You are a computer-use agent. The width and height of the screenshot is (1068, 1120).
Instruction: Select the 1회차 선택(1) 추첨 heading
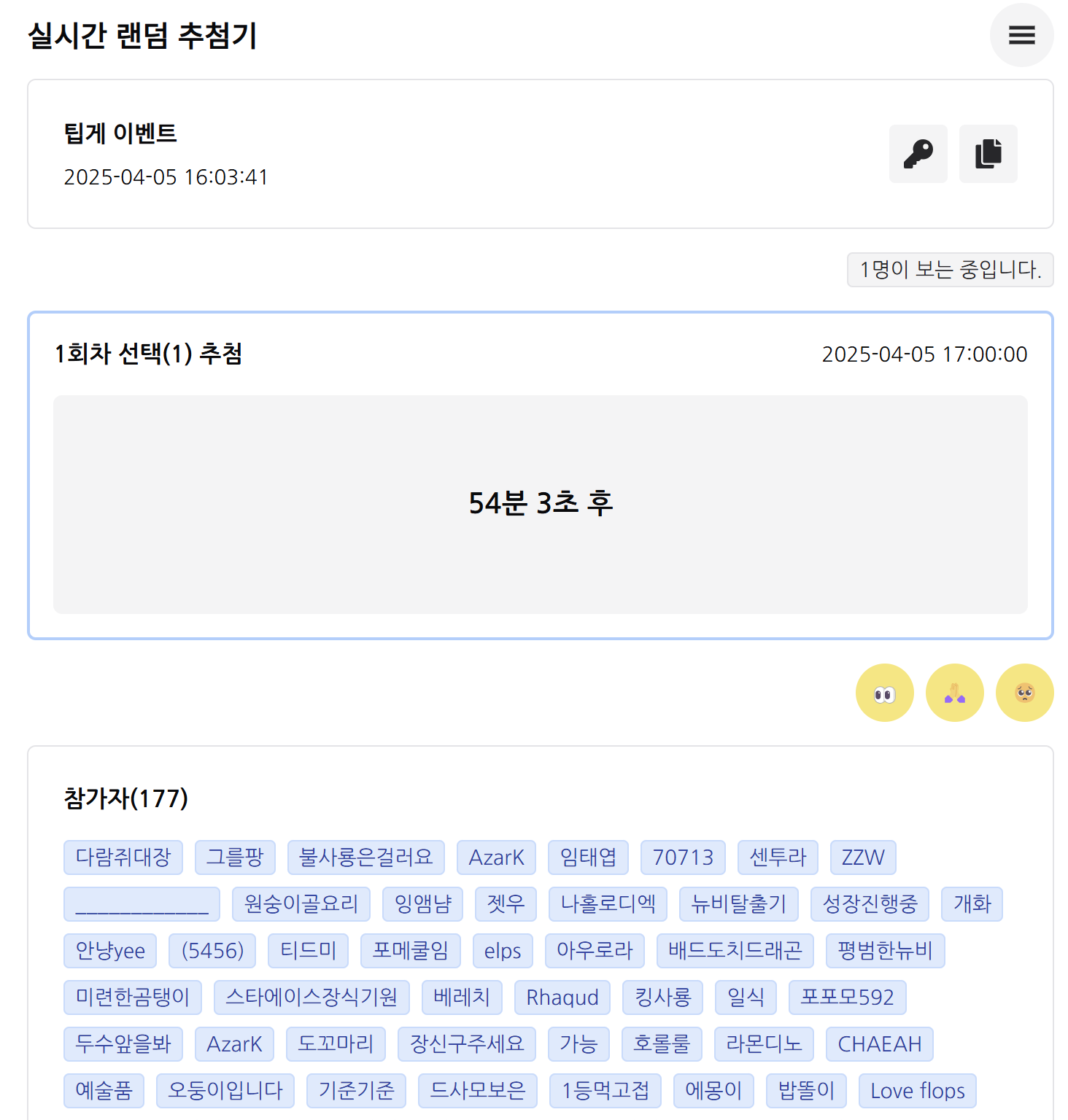point(148,354)
